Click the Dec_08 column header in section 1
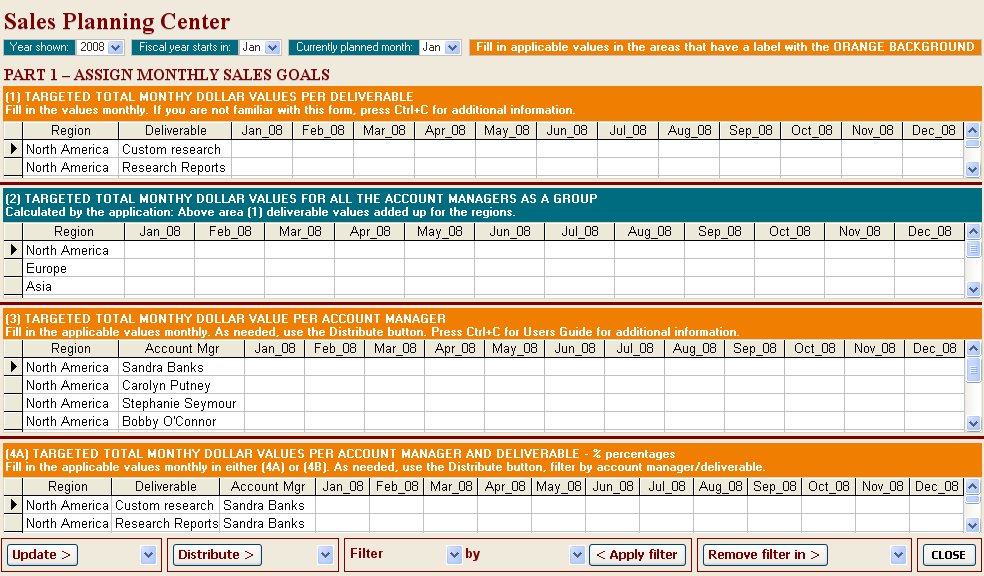The height and width of the screenshot is (576, 984). tap(933, 131)
